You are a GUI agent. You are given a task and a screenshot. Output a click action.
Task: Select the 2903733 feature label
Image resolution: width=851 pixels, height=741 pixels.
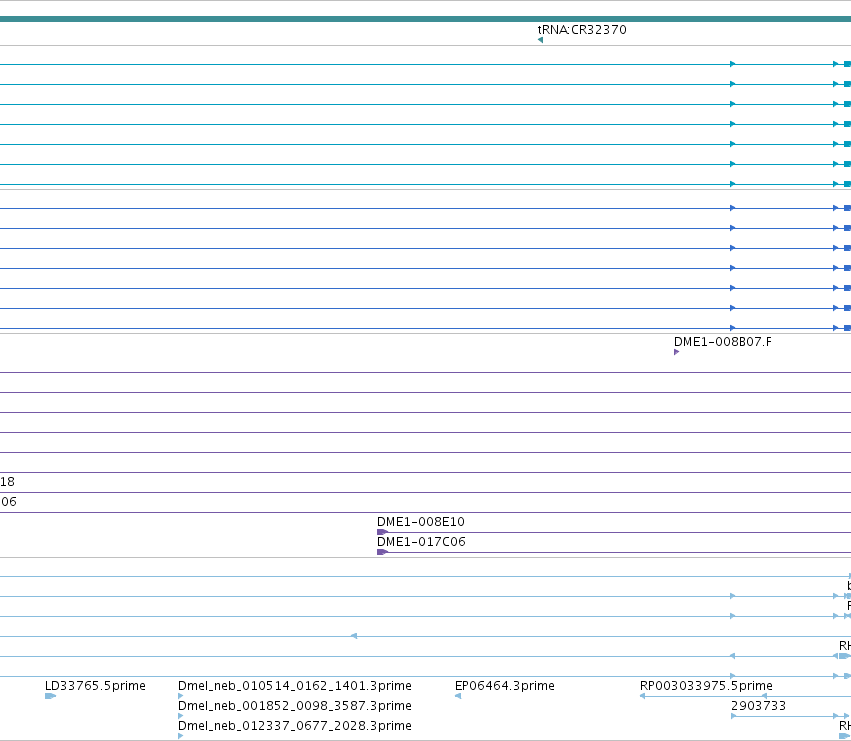tap(758, 706)
